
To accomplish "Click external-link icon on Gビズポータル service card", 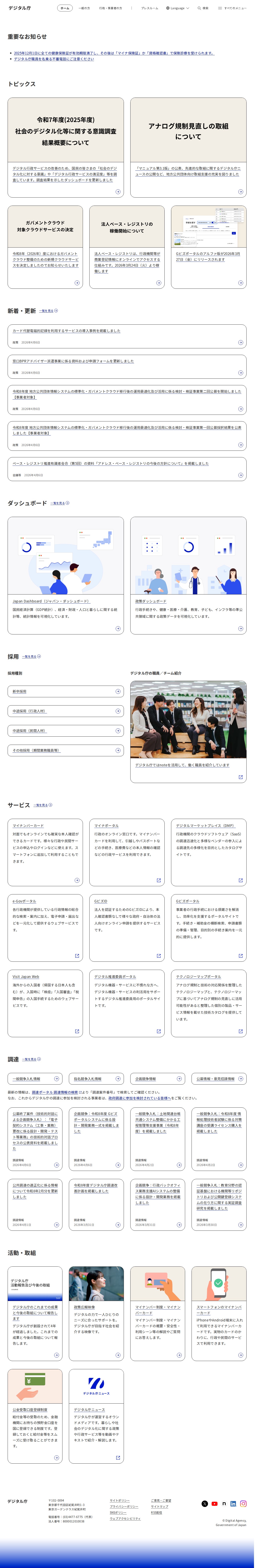I will (241, 956).
